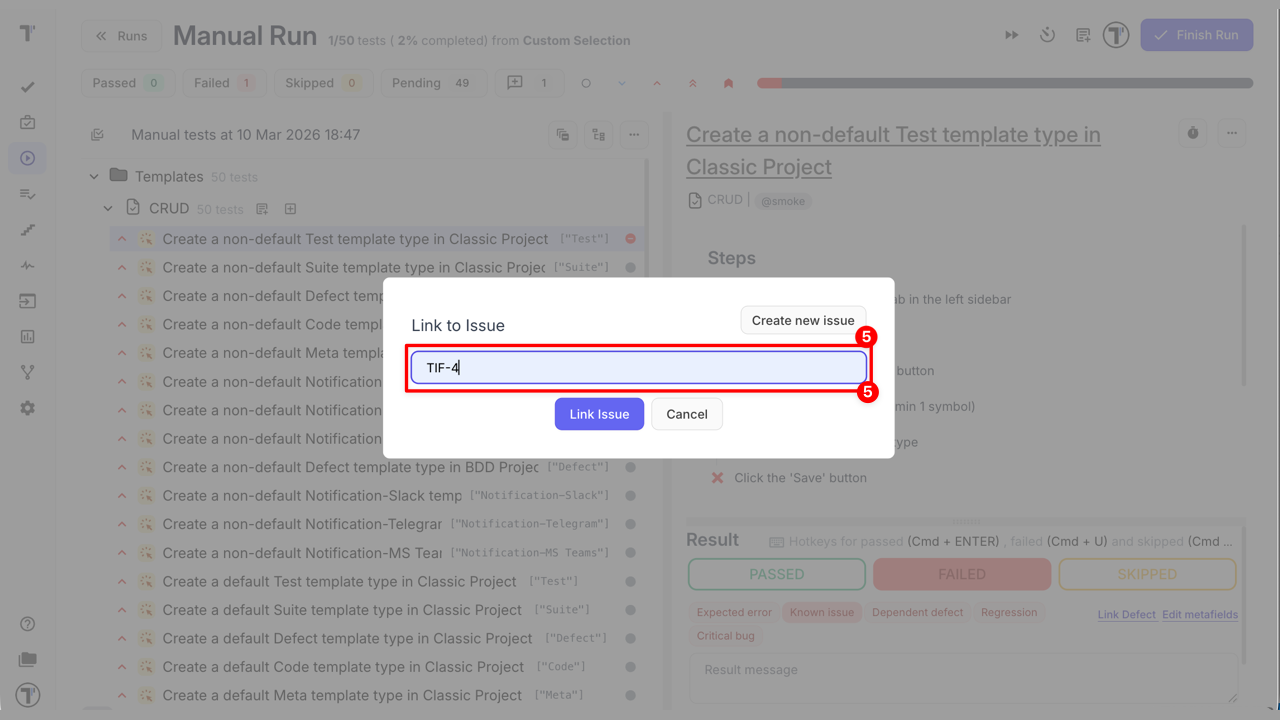Click the add-note document icon in top toolbar
1280x720 pixels.
coord(1082,34)
